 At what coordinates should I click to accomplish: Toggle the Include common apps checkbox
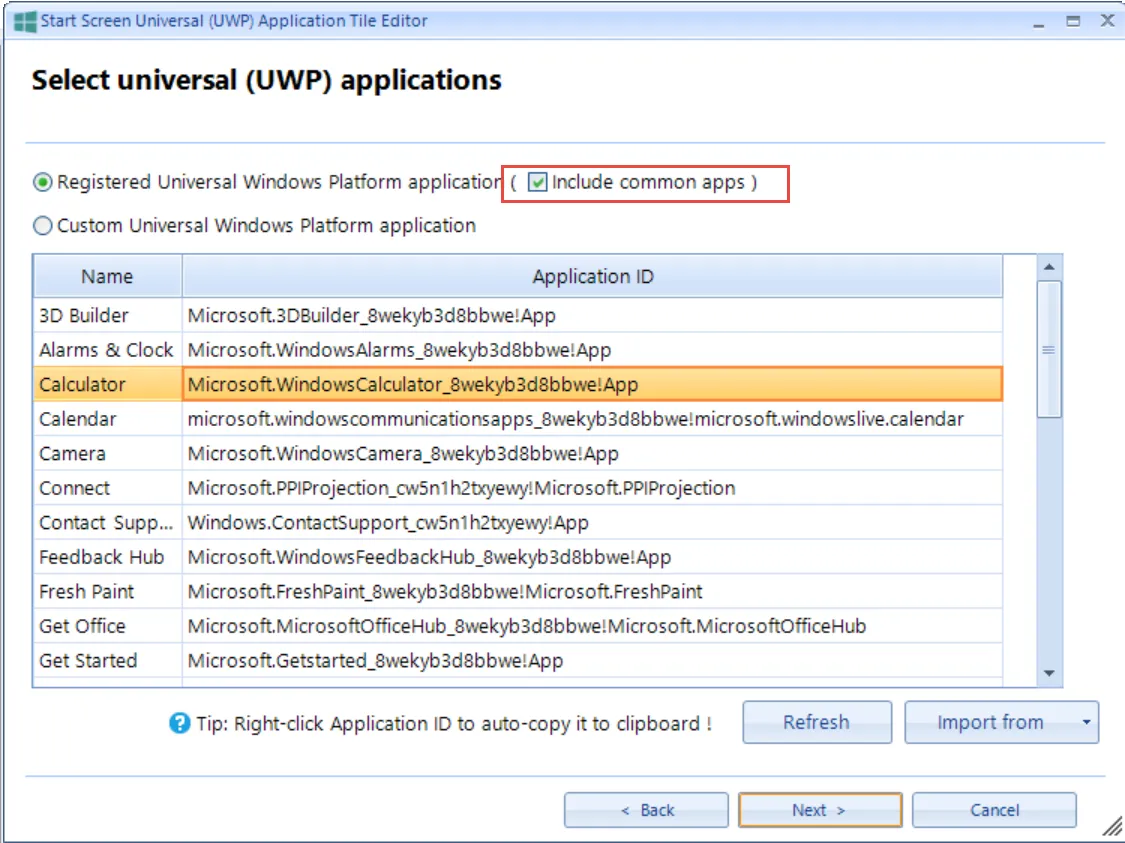click(537, 182)
